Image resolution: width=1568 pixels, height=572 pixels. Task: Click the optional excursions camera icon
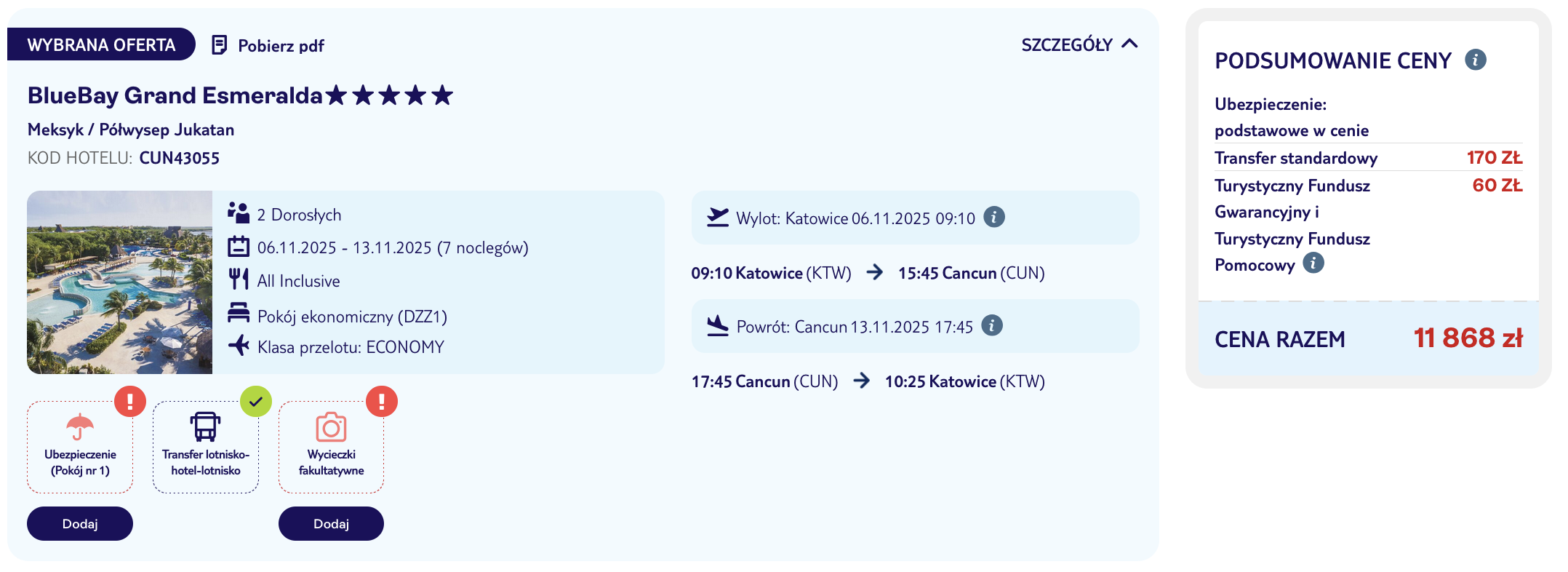[x=331, y=427]
